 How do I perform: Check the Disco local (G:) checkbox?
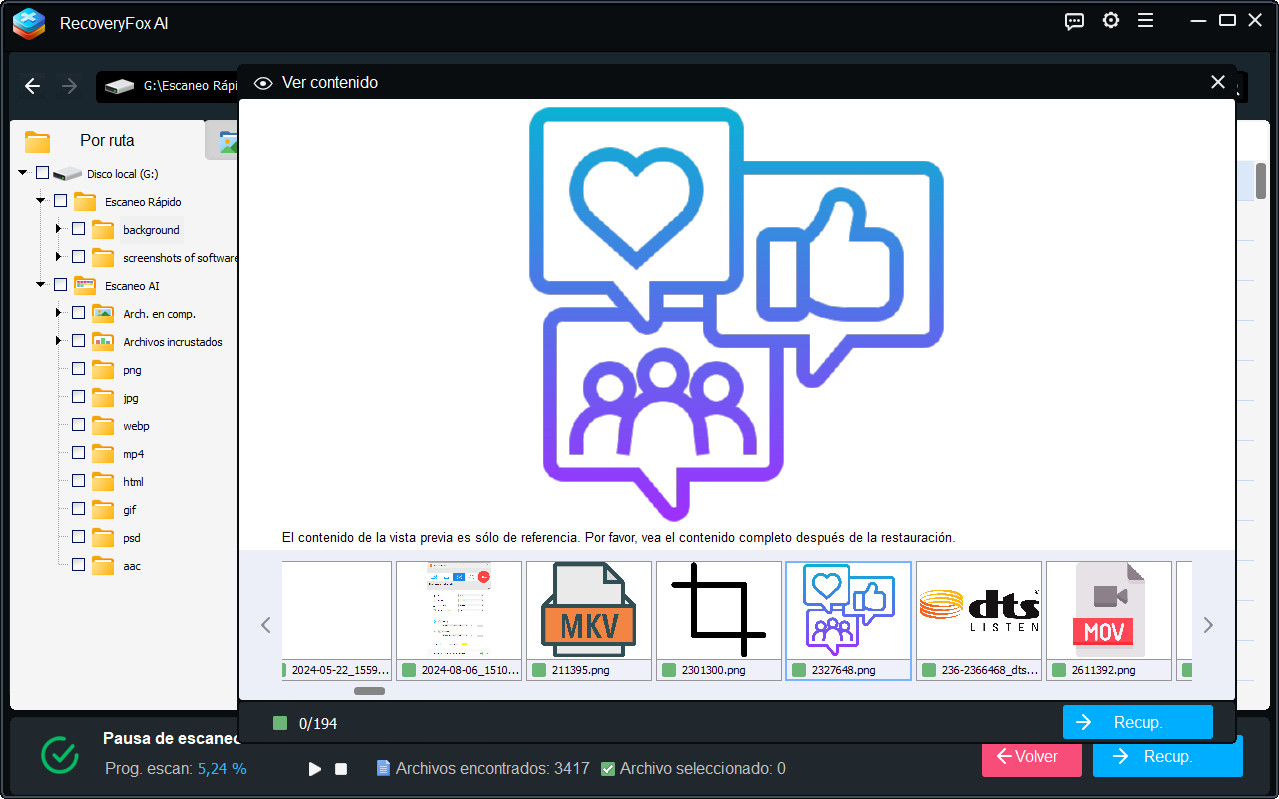42,172
